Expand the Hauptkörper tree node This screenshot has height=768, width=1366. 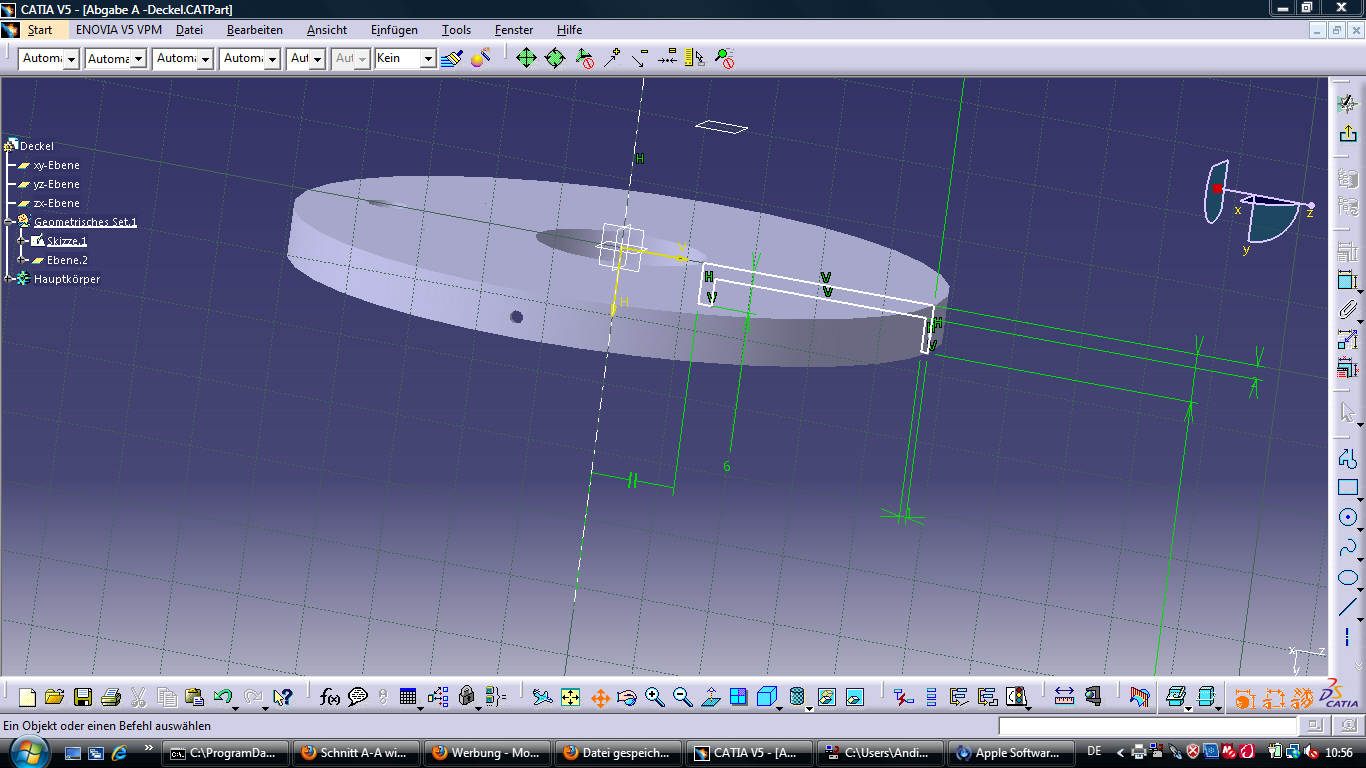tap(8, 279)
